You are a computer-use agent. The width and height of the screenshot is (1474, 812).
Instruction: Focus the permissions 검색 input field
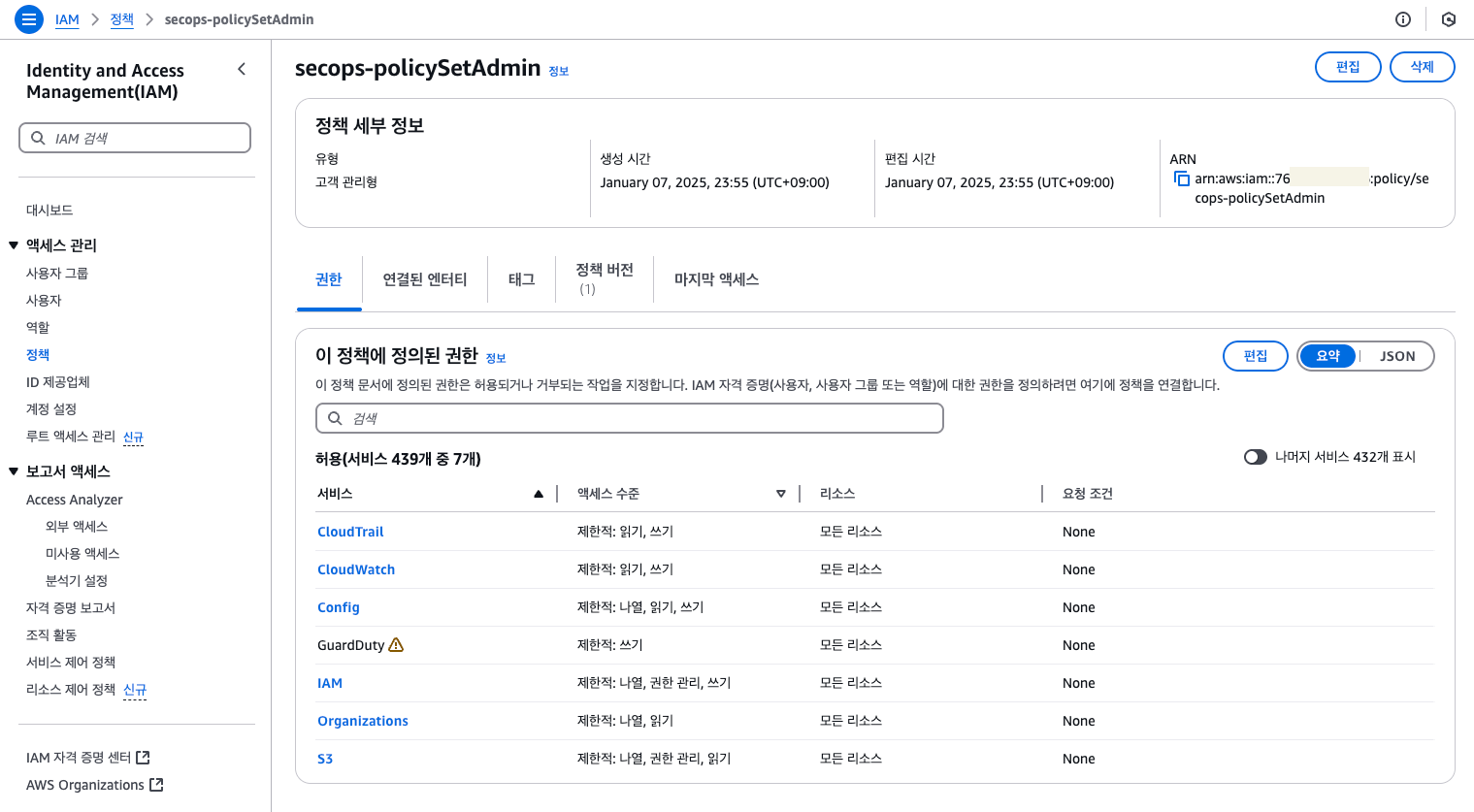[630, 418]
